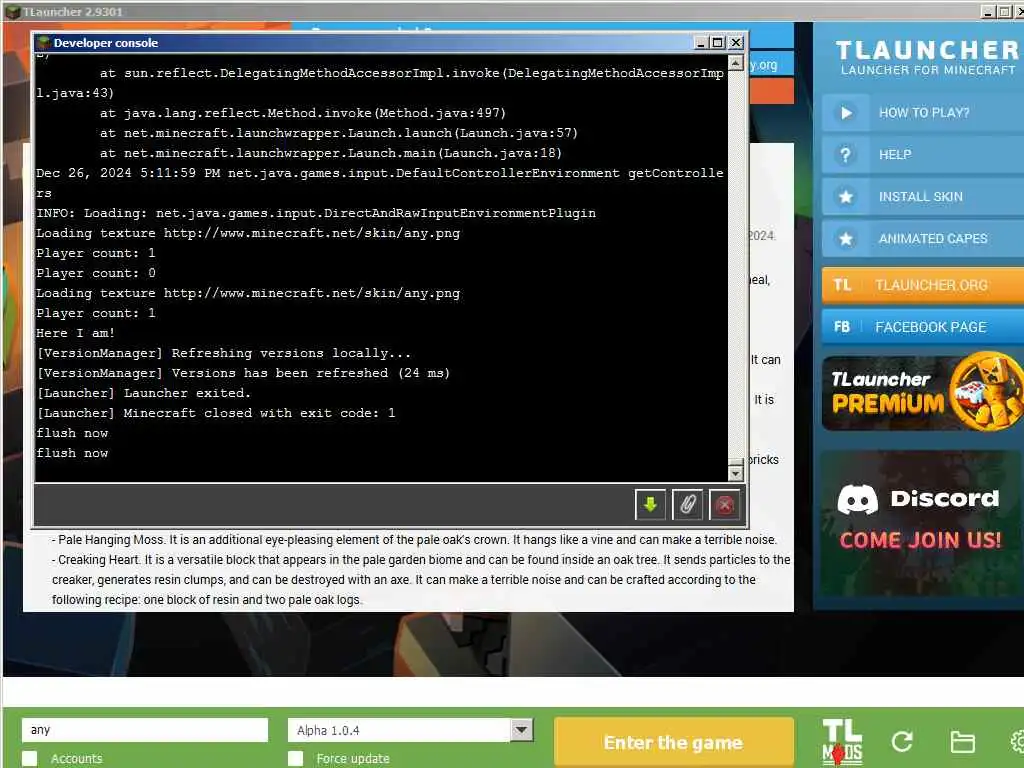Viewport: 1024px width, 768px height.
Task: Close the Developer console window
Action: 735,43
